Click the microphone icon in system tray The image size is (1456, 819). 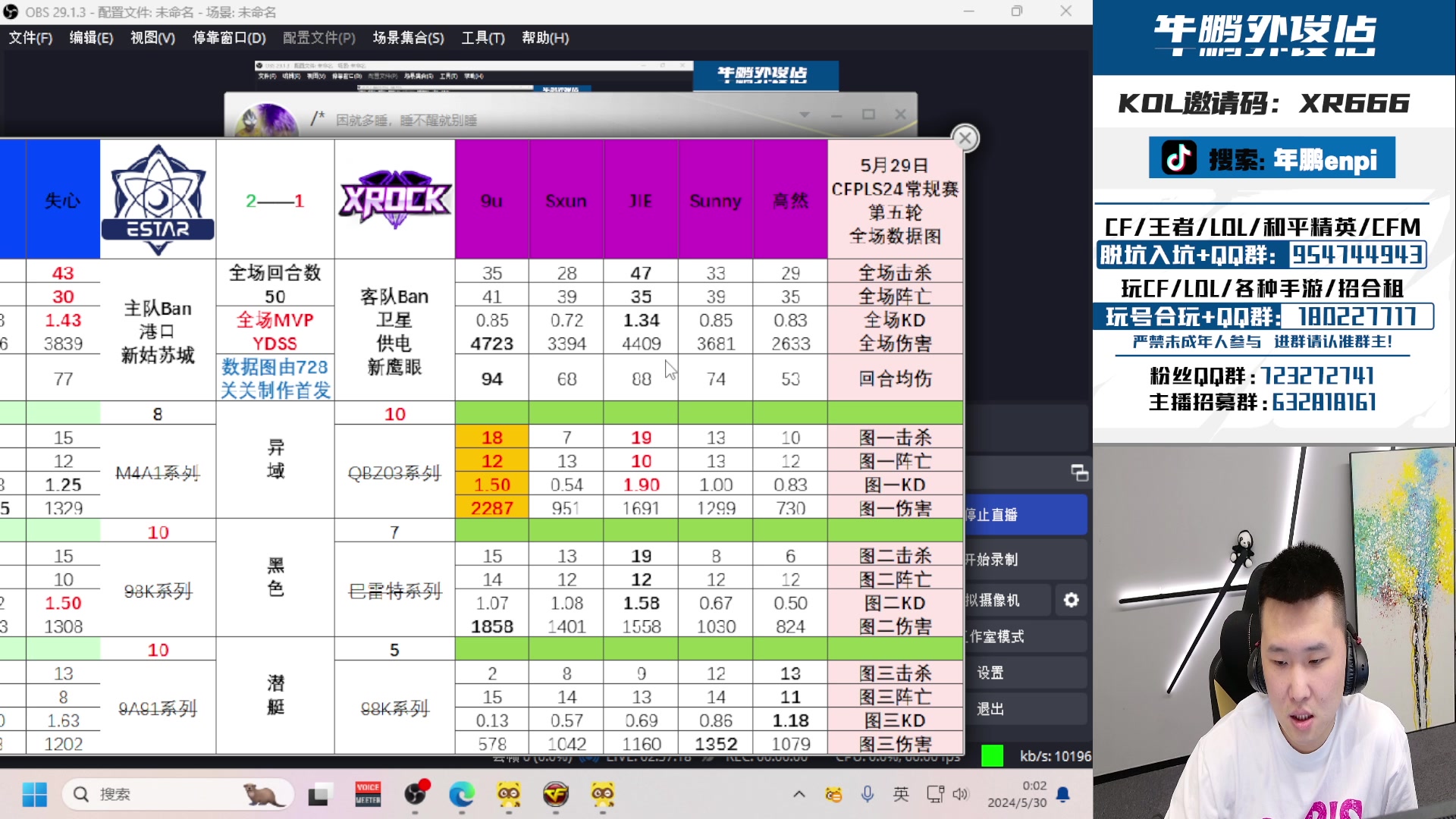(867, 794)
